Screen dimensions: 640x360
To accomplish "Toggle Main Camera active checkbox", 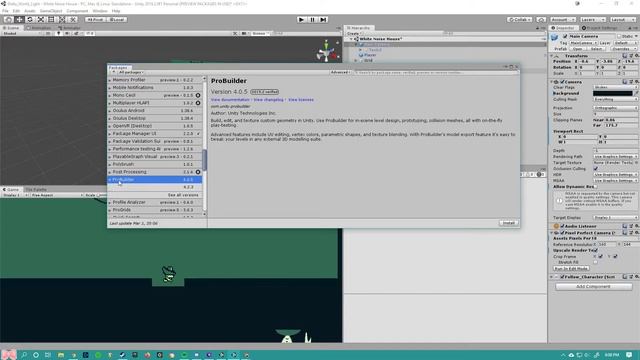I will pyautogui.click(x=565, y=36).
